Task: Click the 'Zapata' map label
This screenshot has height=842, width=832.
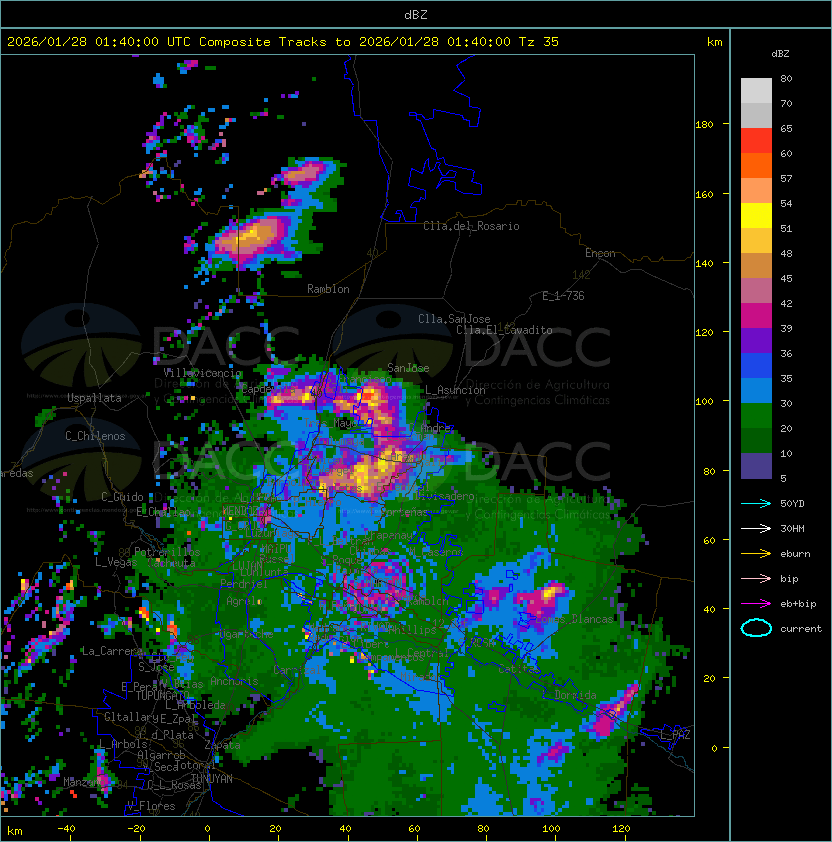Action: (x=222, y=745)
